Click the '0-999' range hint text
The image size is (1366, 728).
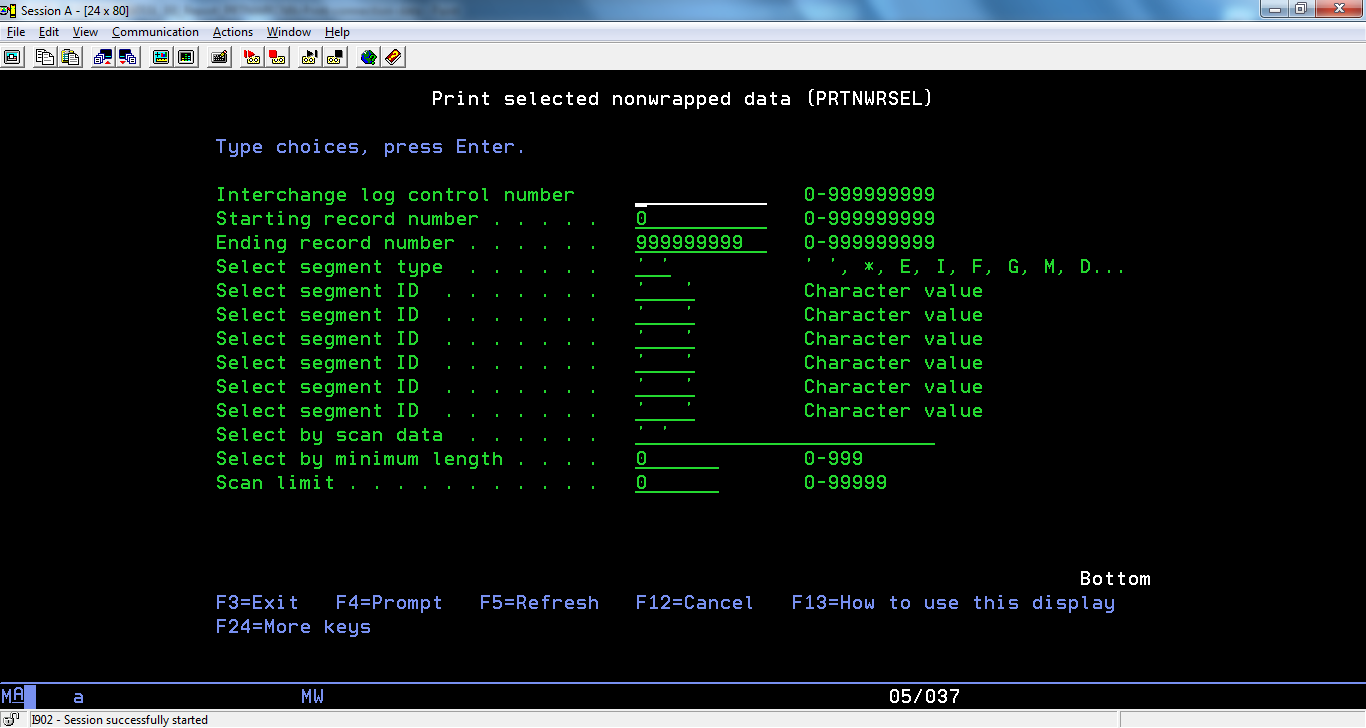(x=833, y=459)
